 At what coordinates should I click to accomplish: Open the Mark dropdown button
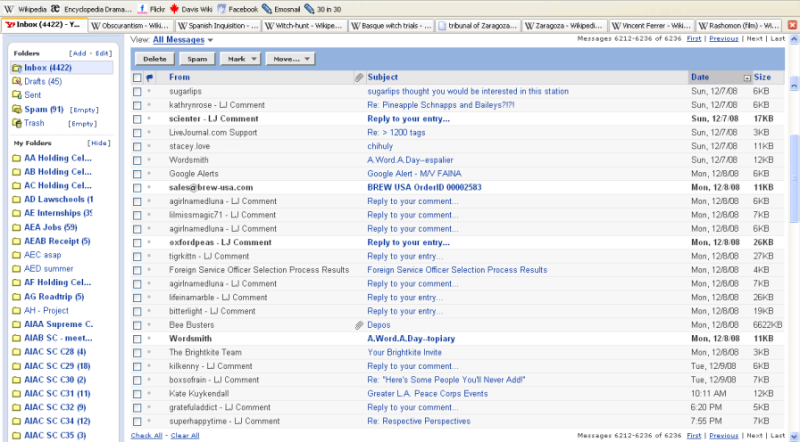[240, 59]
